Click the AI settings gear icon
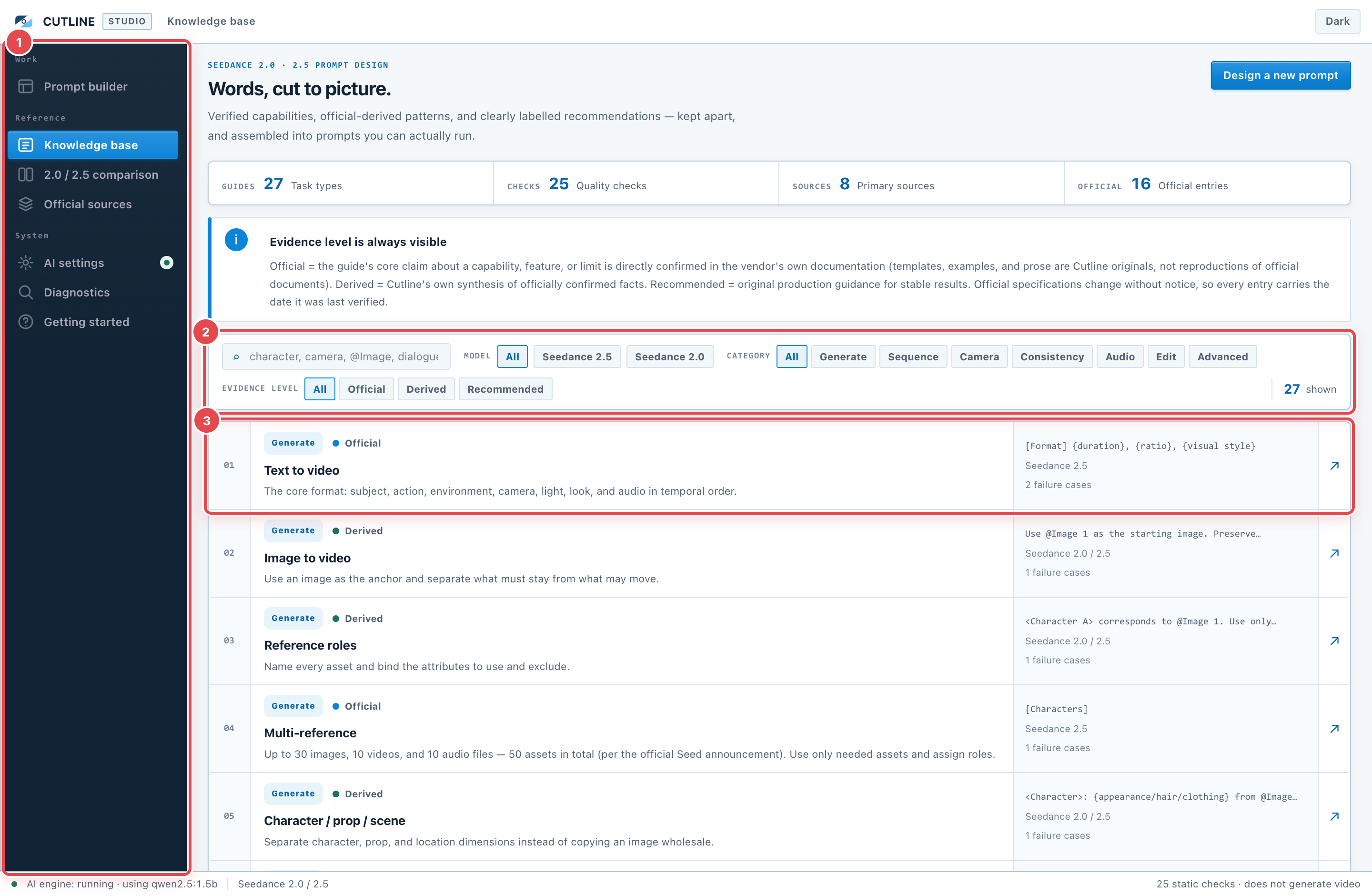Viewport: 1372px width, 896px height. point(25,263)
